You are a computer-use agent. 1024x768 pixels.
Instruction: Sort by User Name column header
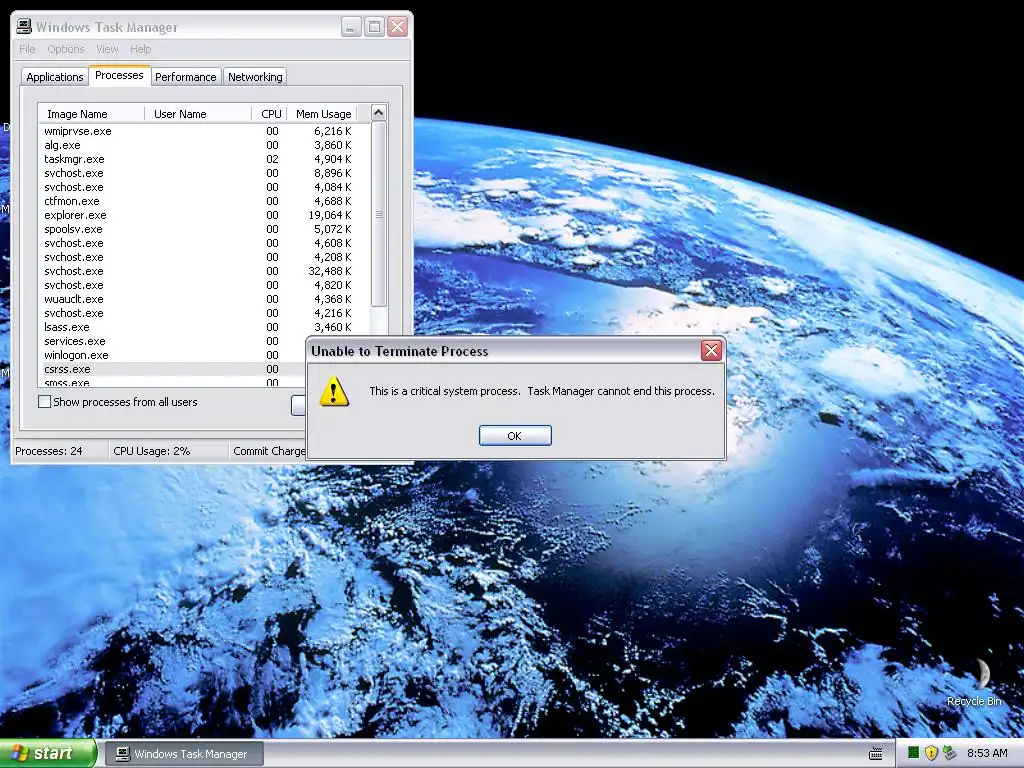(199, 114)
